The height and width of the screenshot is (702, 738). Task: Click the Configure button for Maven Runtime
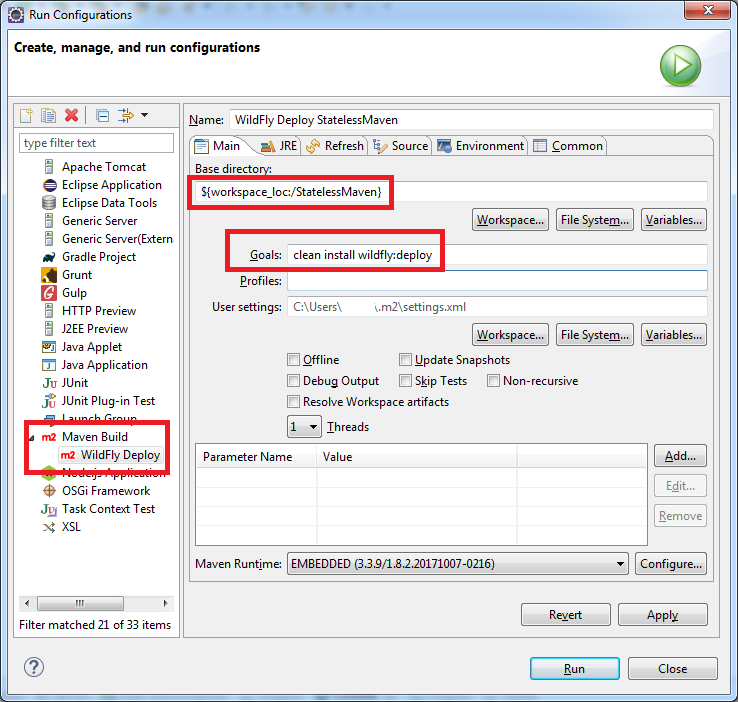[x=671, y=564]
